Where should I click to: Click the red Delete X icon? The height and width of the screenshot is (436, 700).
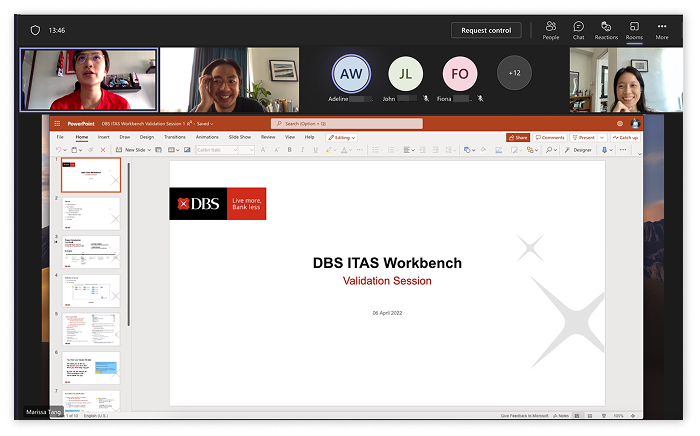click(x=103, y=150)
